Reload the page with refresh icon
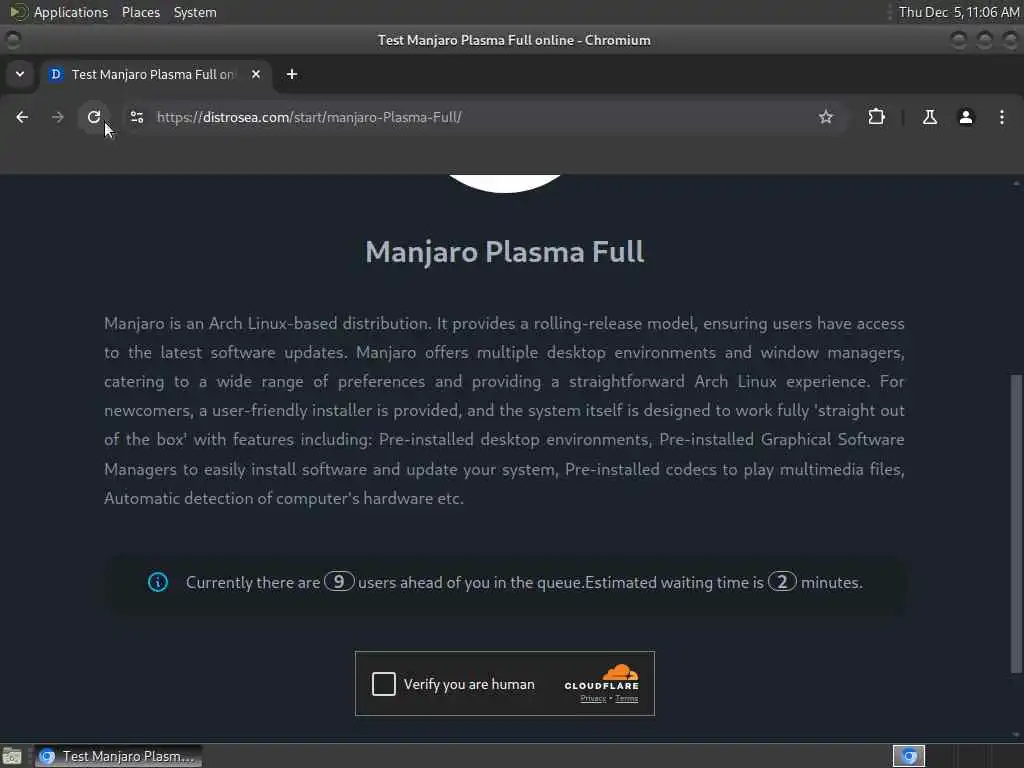The image size is (1024, 768). click(94, 117)
